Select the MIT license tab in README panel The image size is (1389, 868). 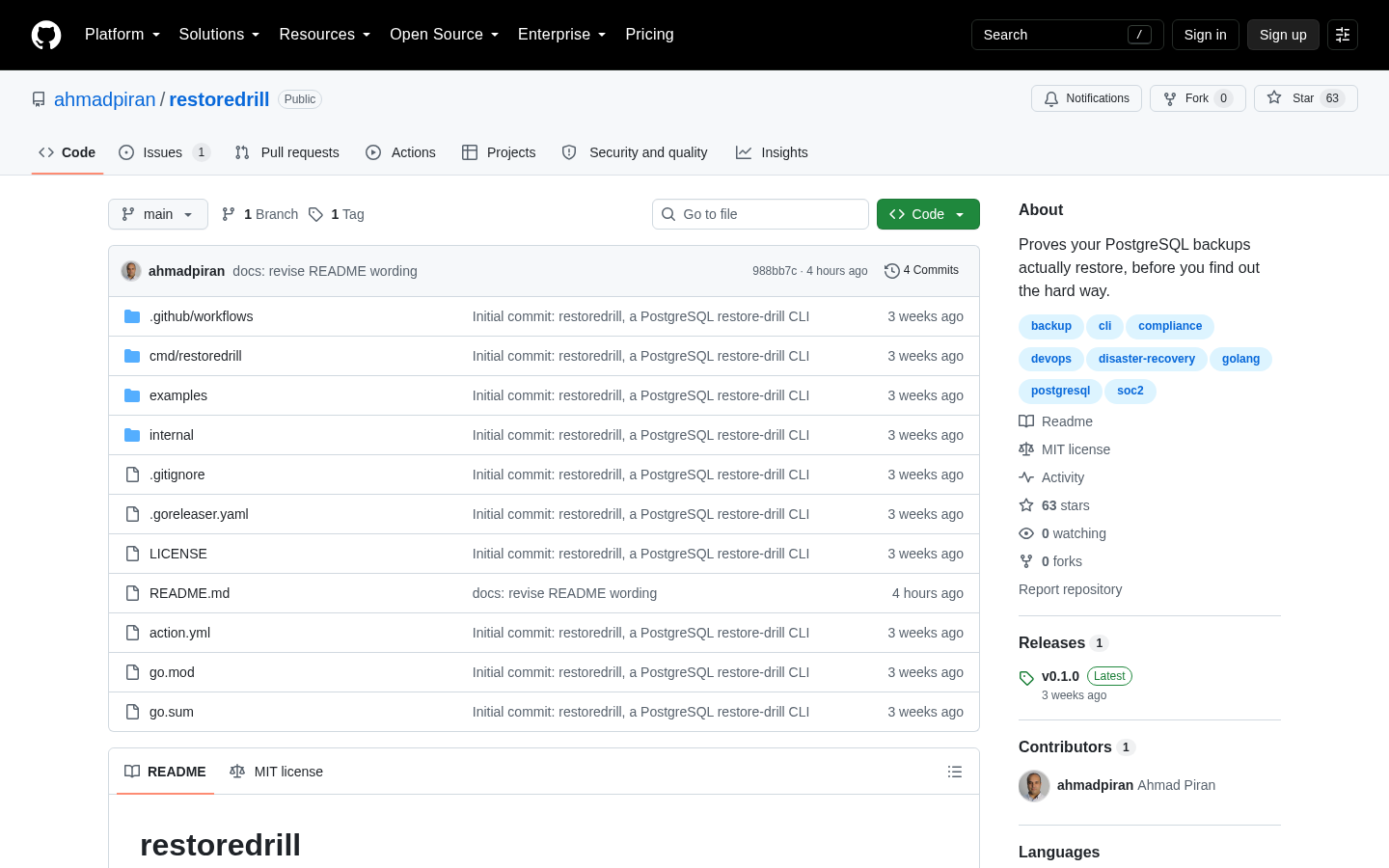coord(277,772)
